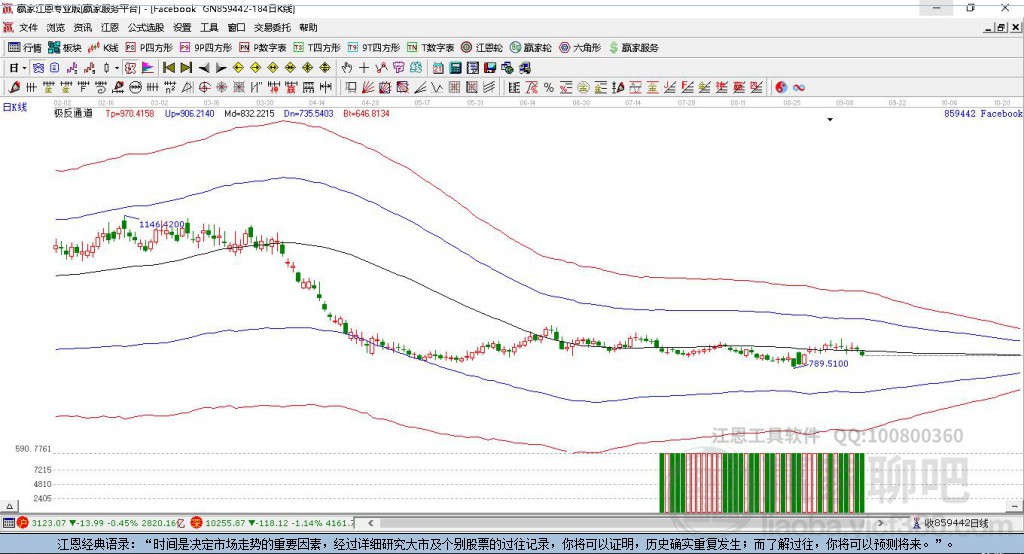Select the zigzag wave line tool
This screenshot has width=1024, height=554.
pos(437,87)
